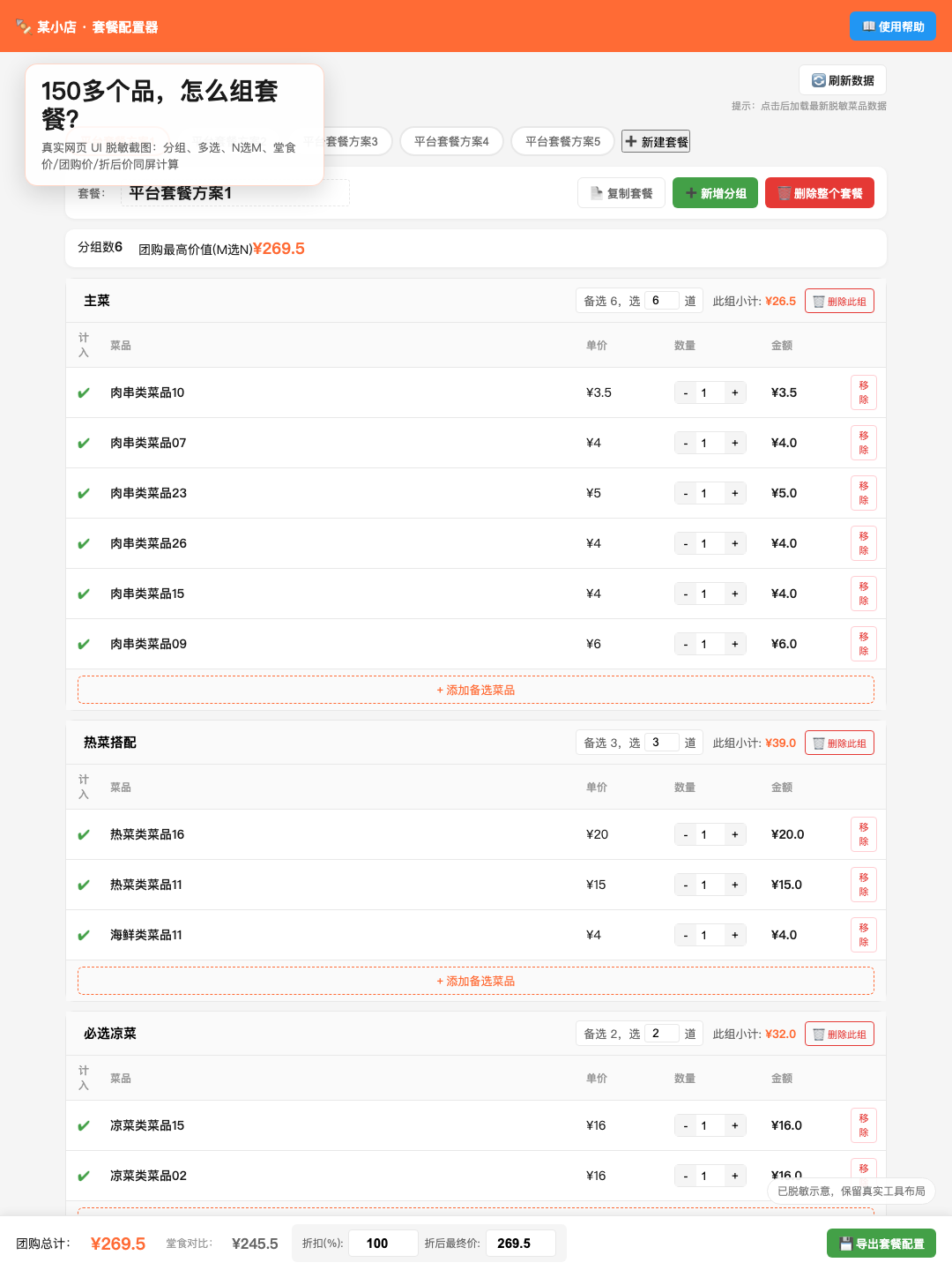Toggle the 计入 checkmark for 海鲜类菜品11
Image resolution: width=952 pixels, height=1270 pixels.
pyautogui.click(x=84, y=935)
